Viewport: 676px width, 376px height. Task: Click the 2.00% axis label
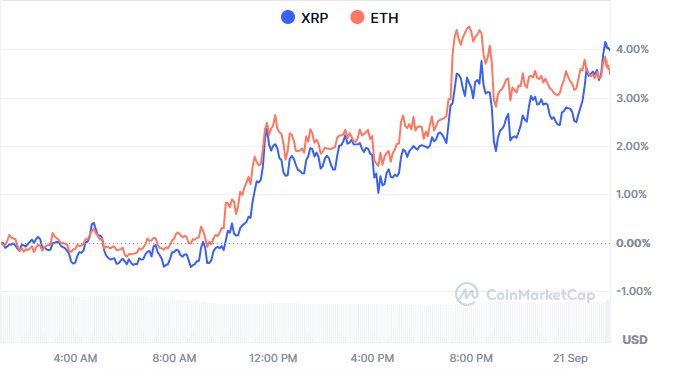632,146
